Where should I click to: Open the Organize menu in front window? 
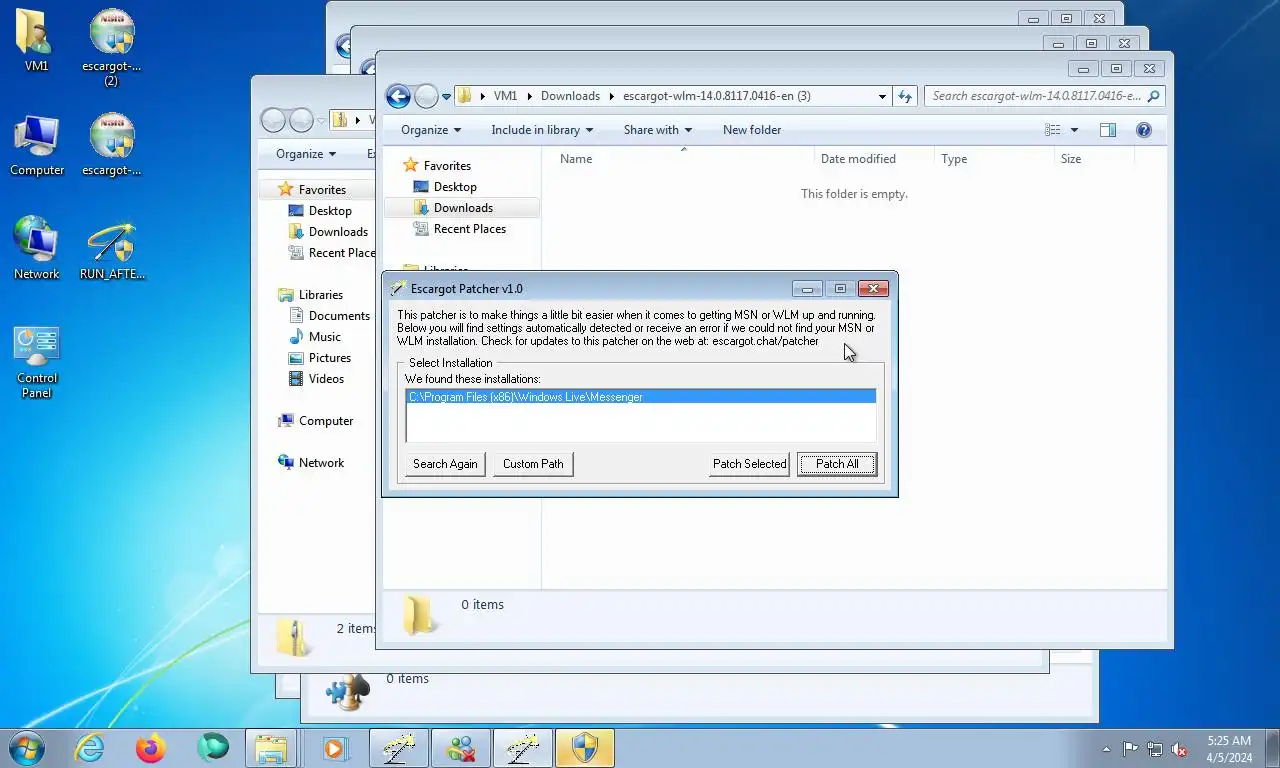(431, 130)
